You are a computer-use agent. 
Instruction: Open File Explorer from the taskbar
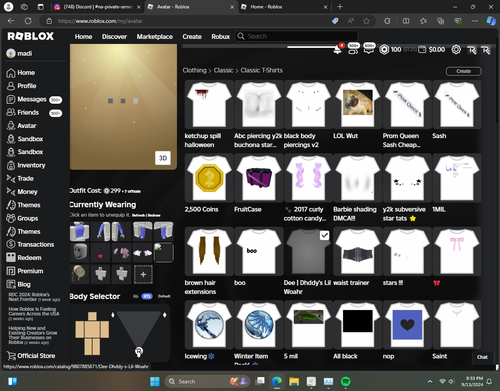pyautogui.click(x=294, y=381)
